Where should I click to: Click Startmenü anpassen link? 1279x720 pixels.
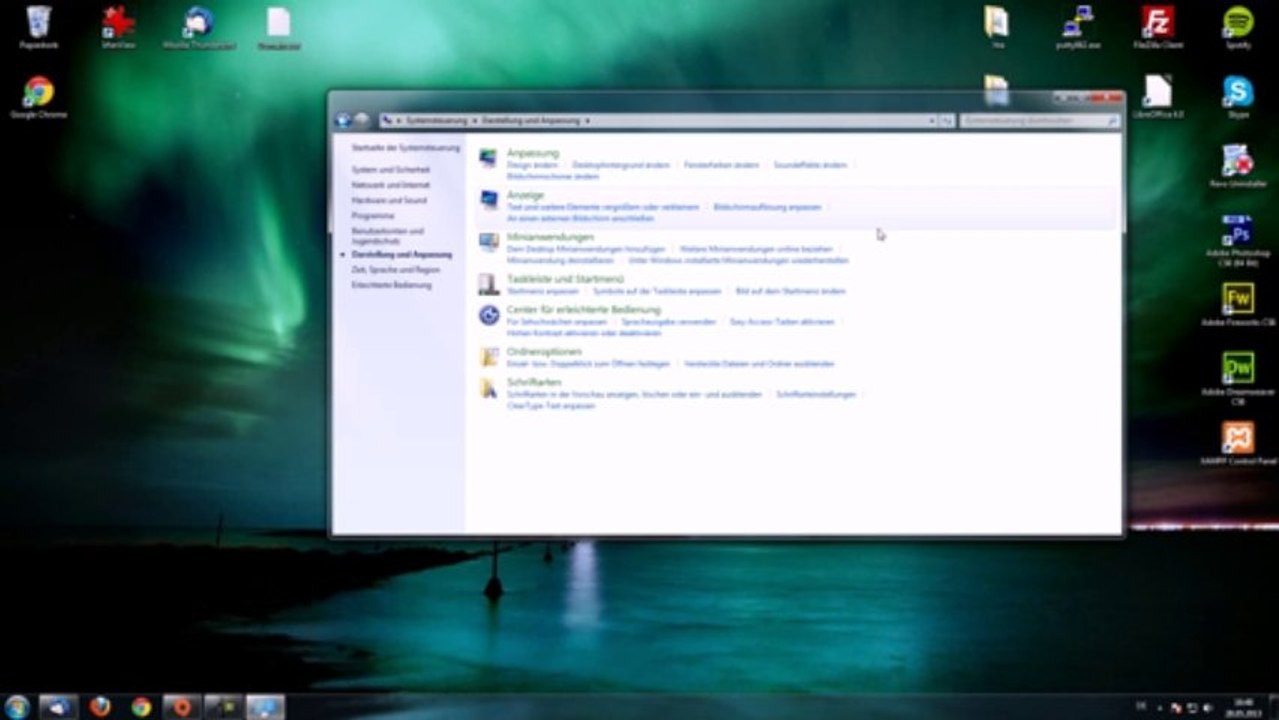click(x=542, y=291)
